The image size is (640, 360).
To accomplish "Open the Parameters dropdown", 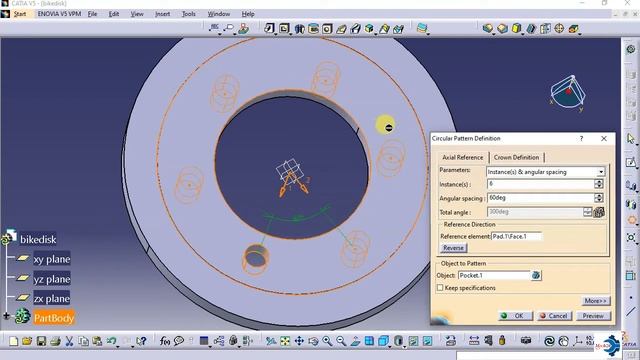I will [601, 172].
